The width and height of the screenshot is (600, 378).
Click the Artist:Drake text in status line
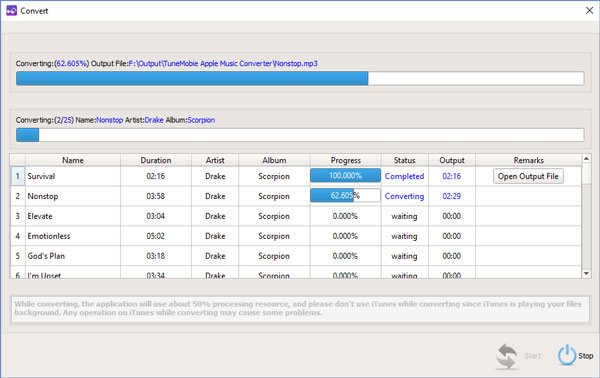(x=144, y=120)
